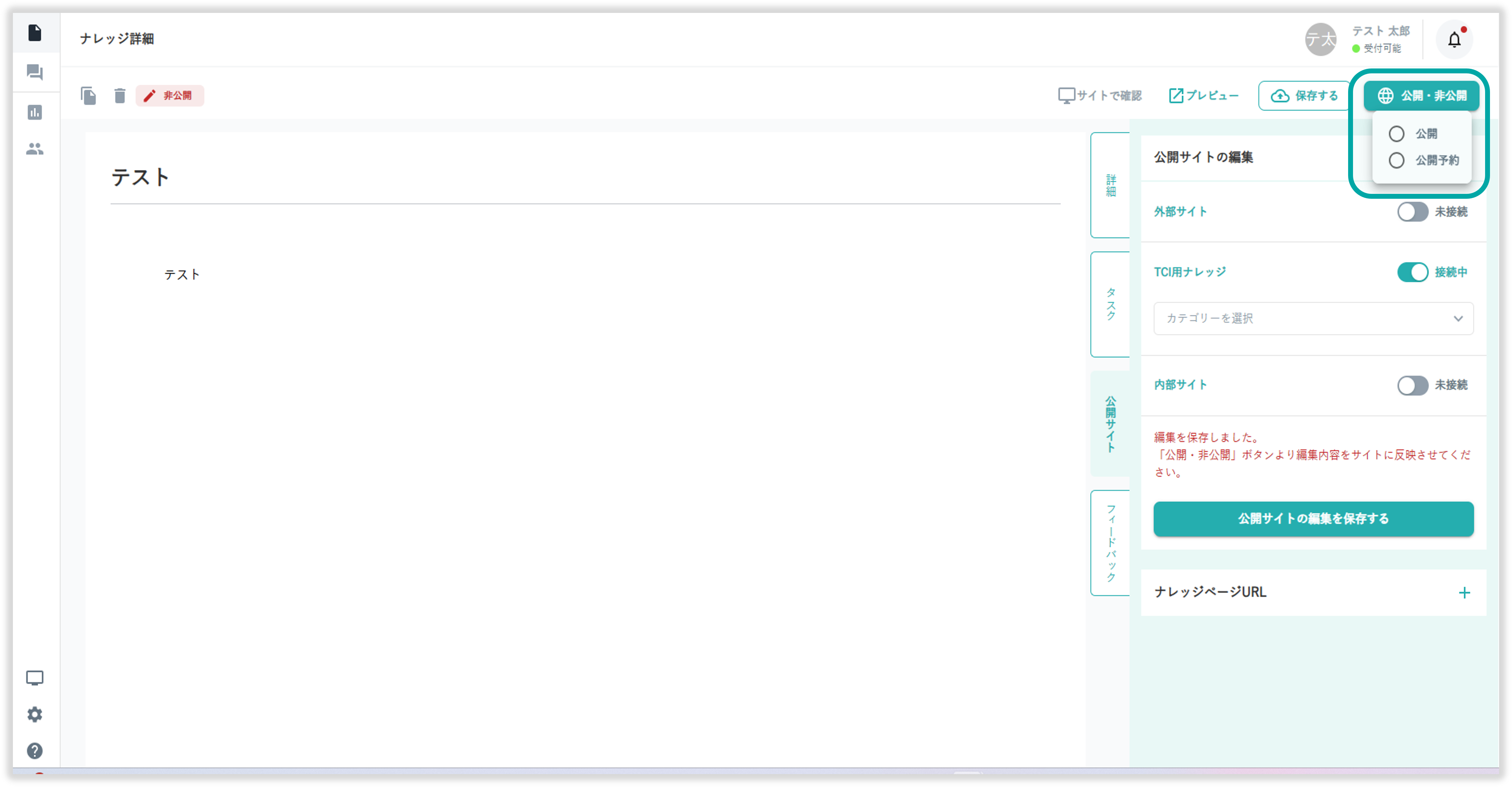Screen dimensions: 1512x787
Task: Click the document icon in sidebar
Action: [x=35, y=33]
